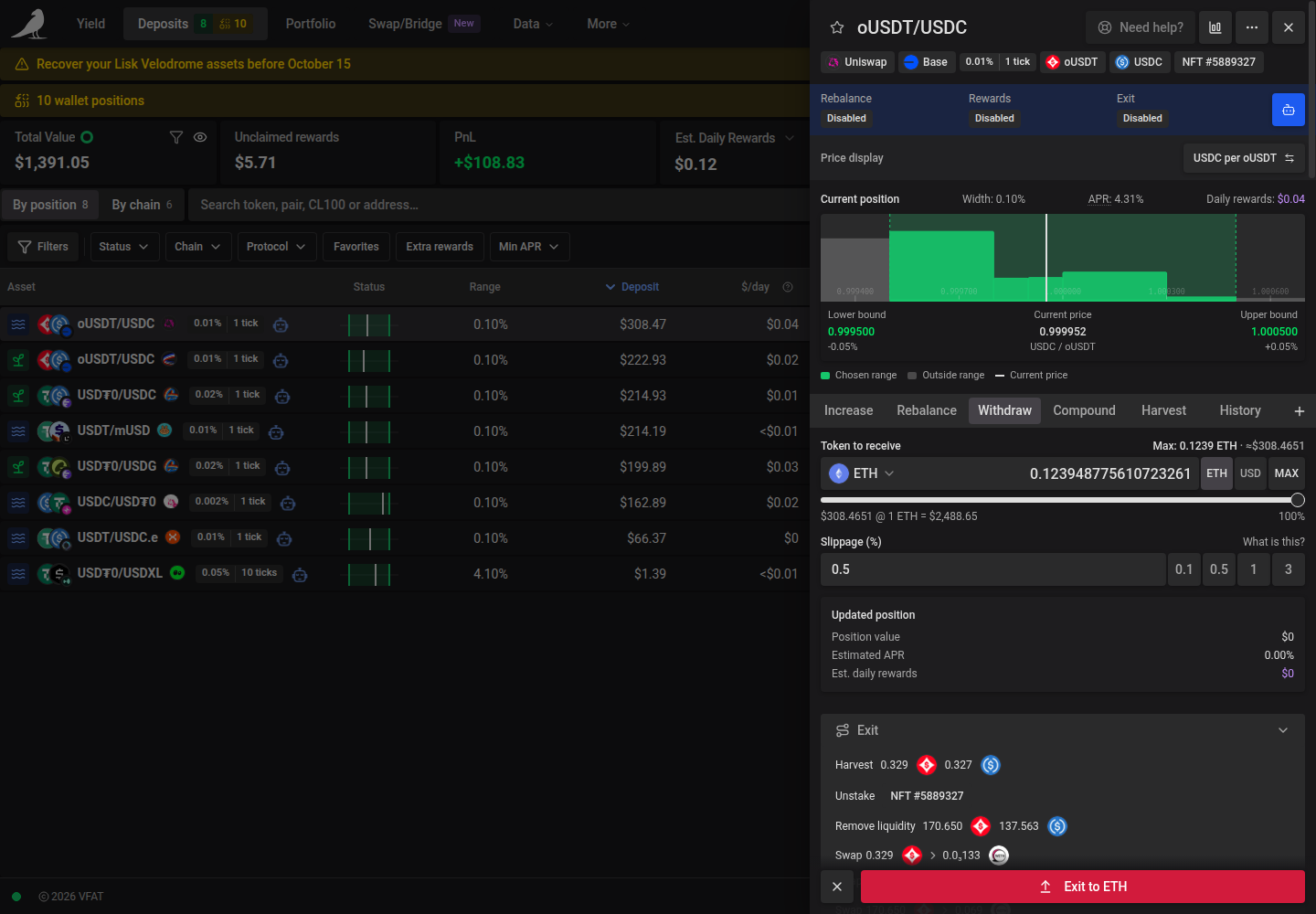Viewport: 1316px width, 914px height.
Task: Toggle the Favorites filter
Action: tap(356, 247)
